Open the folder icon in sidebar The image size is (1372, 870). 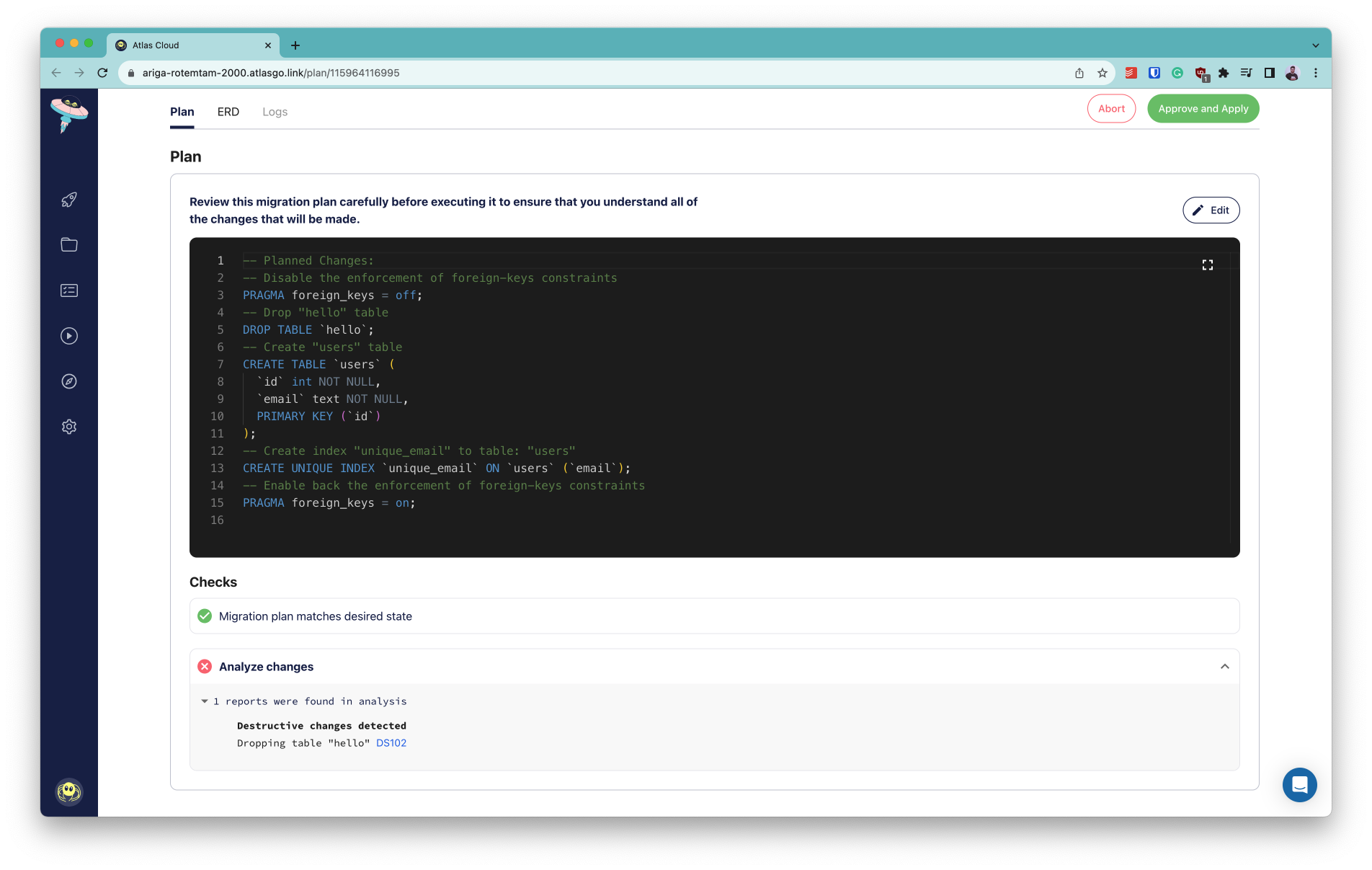coord(69,245)
